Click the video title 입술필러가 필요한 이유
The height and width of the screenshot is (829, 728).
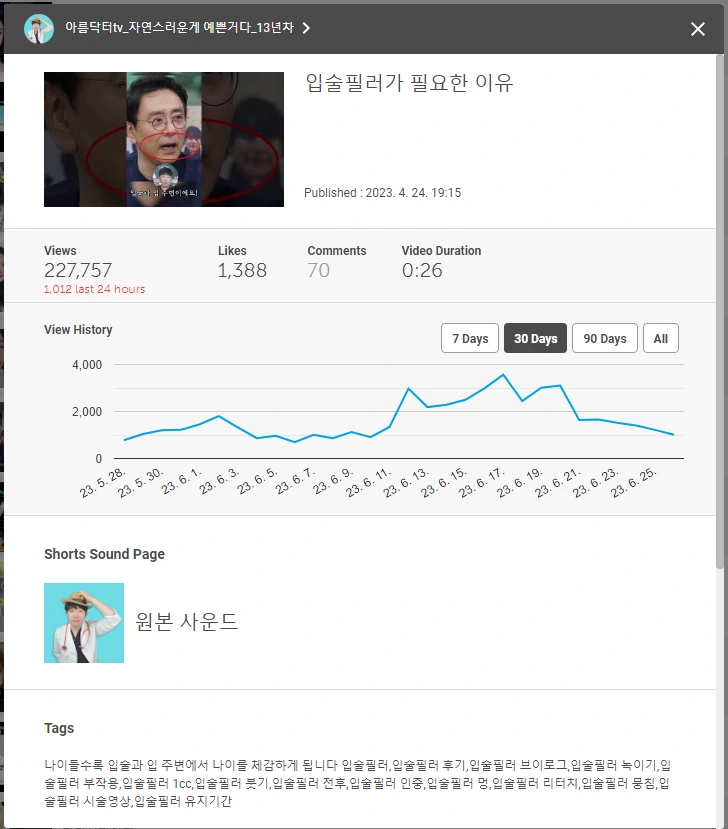[x=410, y=83]
